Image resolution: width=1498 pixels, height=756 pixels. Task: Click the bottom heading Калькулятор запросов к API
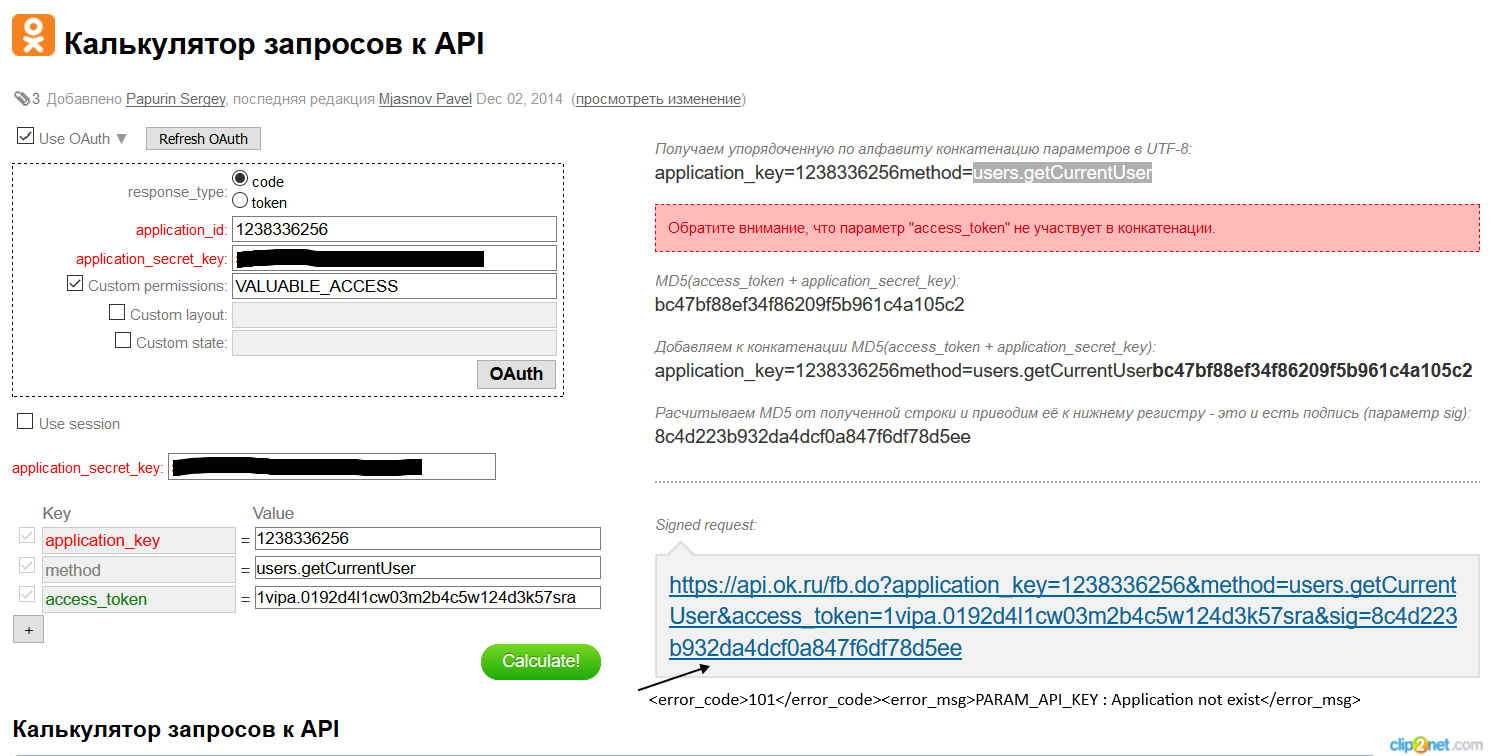[x=176, y=729]
